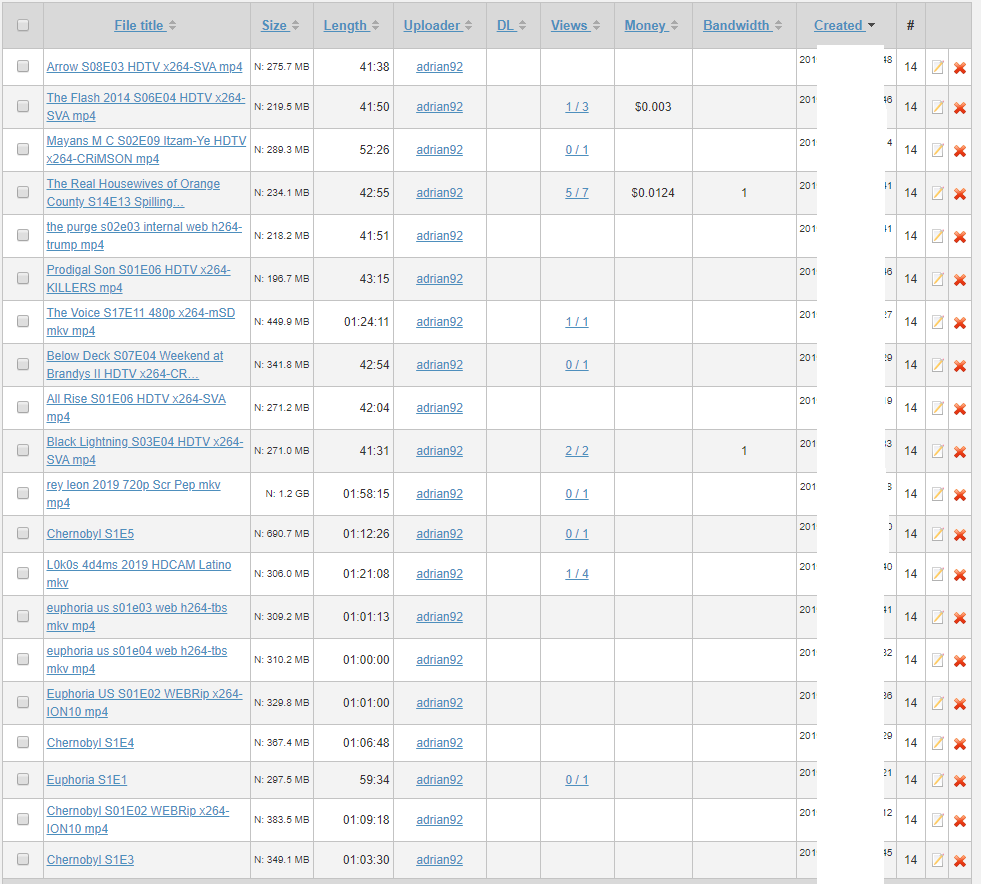Select the Chernobyl S1E4 row checkbox

23,742
